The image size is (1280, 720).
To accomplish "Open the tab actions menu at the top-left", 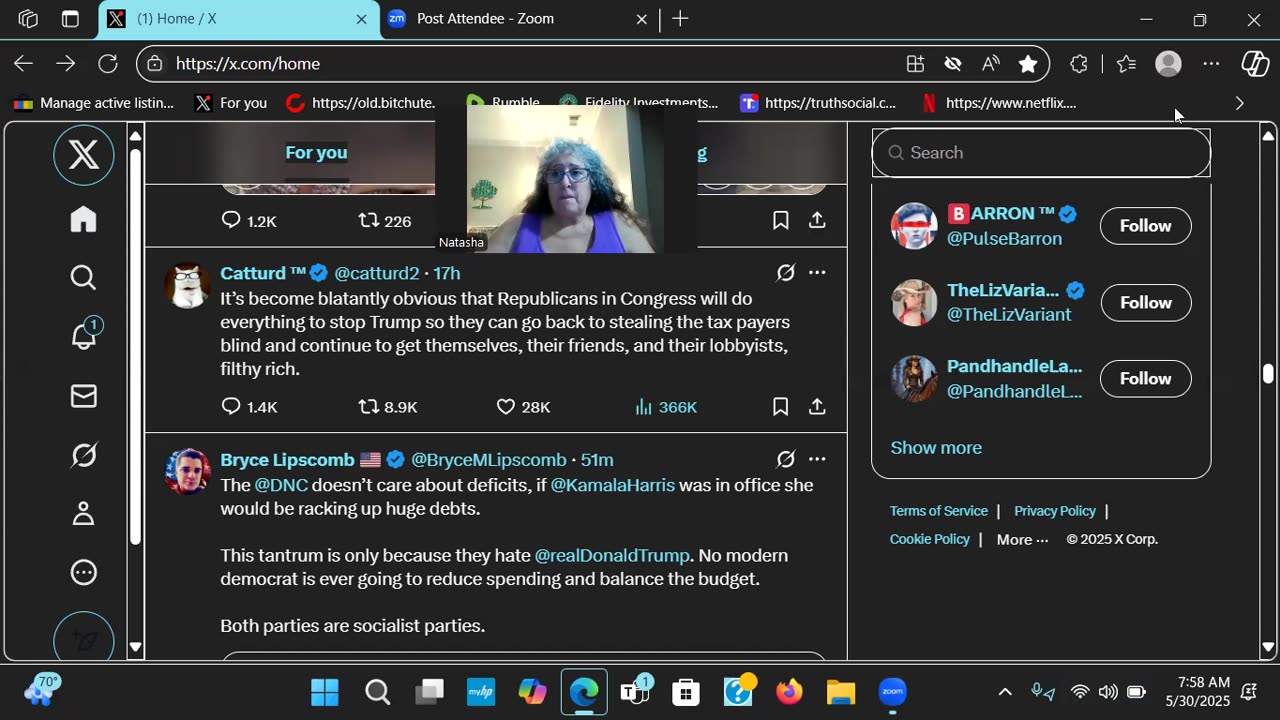I will coord(70,19).
